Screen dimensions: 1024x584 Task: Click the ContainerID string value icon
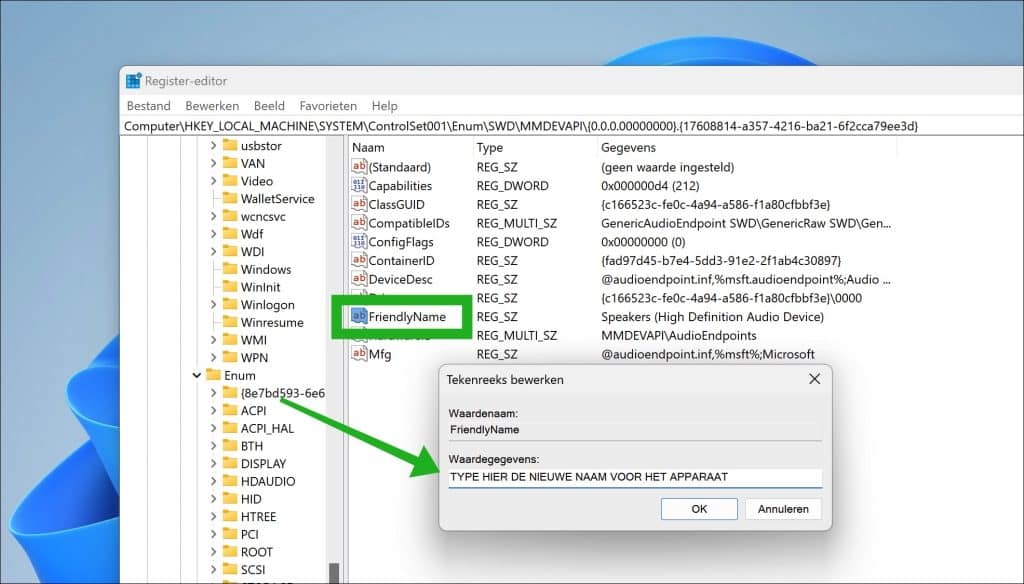point(359,260)
